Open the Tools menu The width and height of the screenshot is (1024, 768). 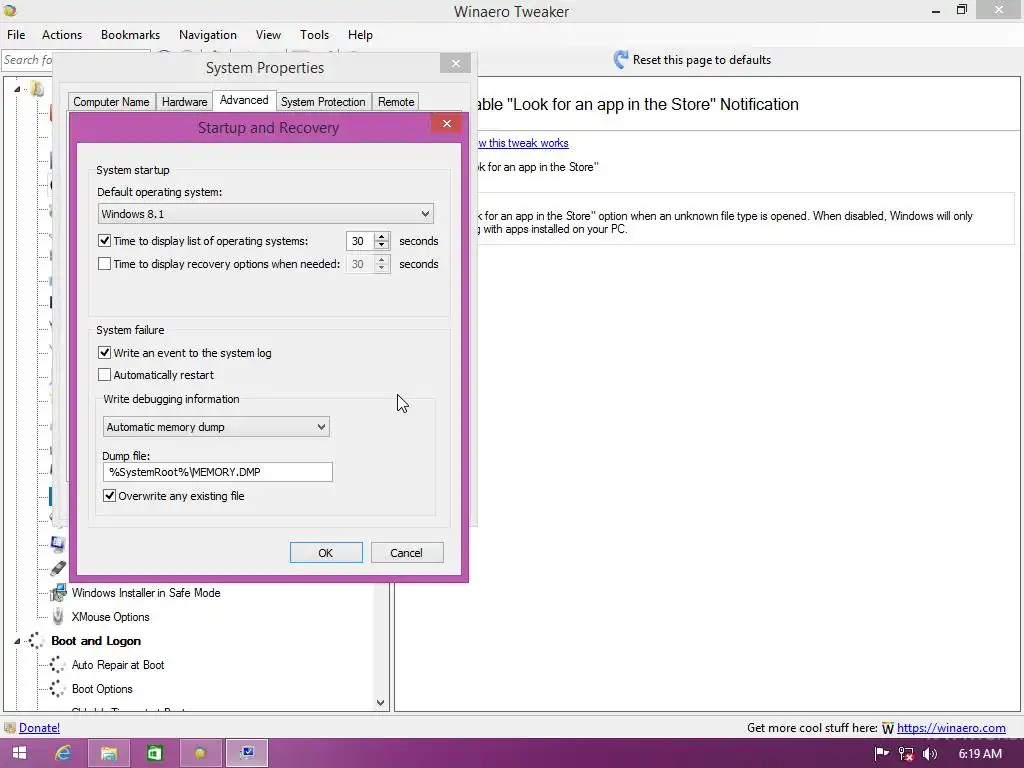coord(314,35)
